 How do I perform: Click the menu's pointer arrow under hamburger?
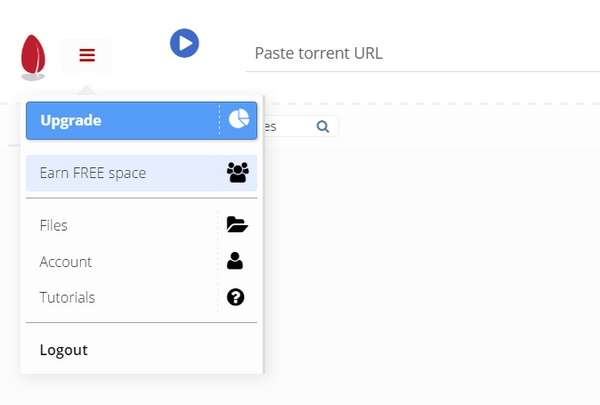pos(86,90)
